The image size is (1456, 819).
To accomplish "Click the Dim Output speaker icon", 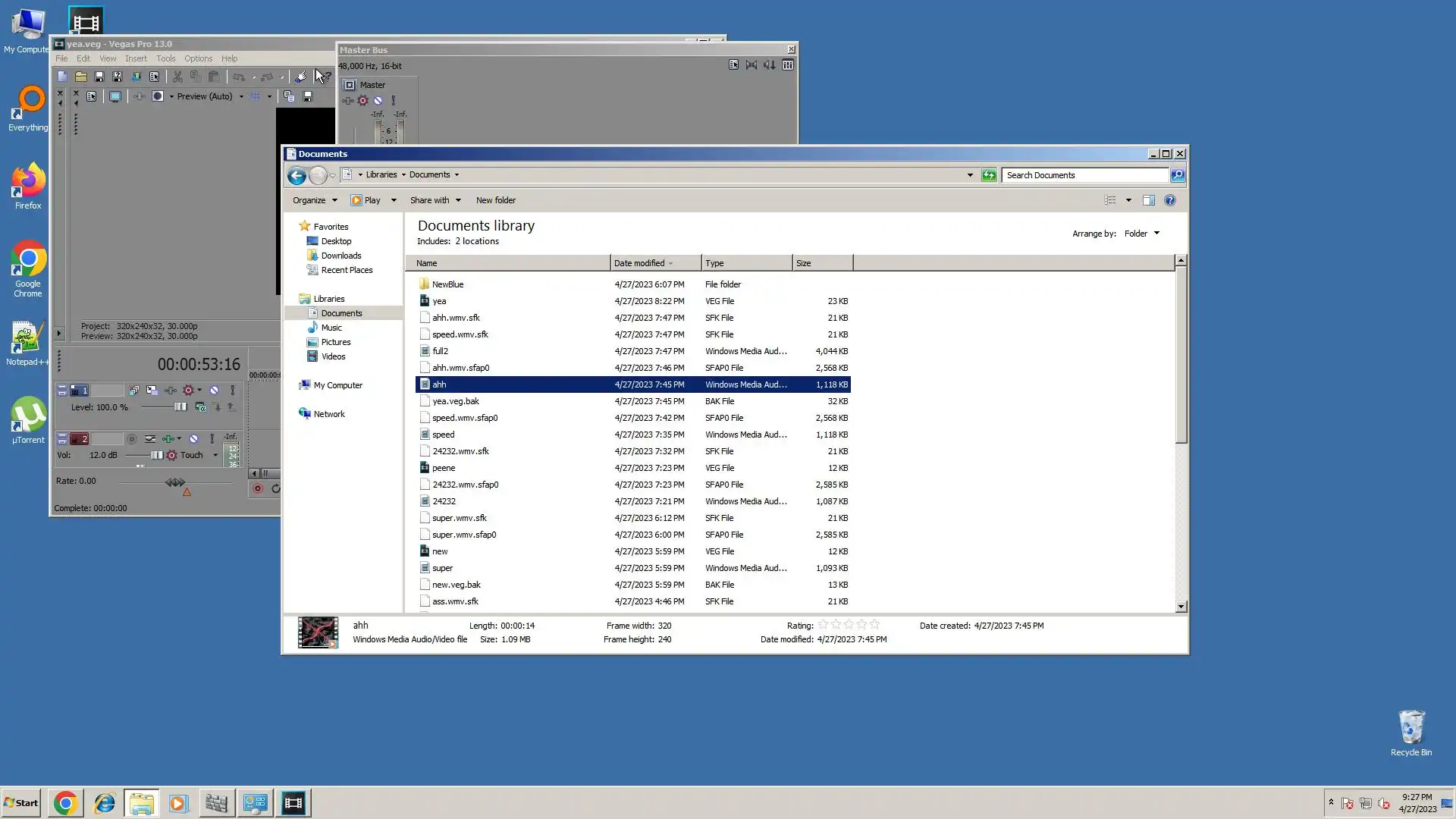I will (x=769, y=65).
